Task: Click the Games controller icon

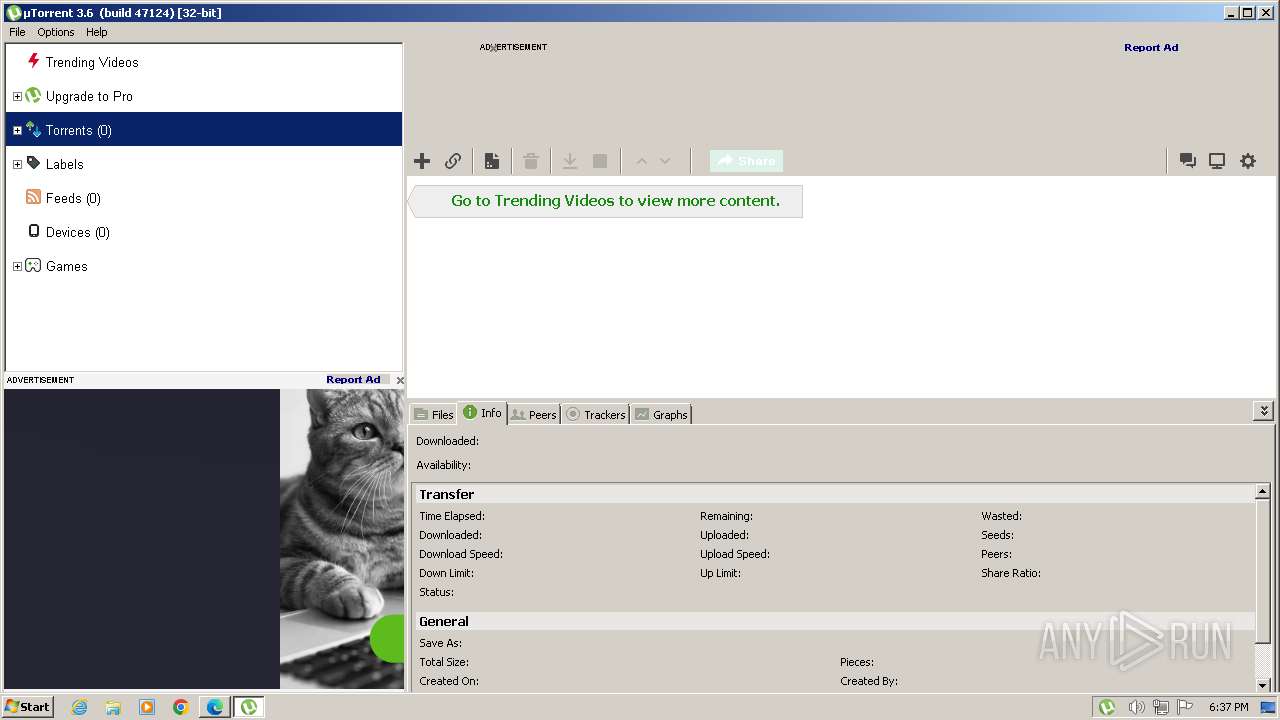Action: pyautogui.click(x=33, y=265)
